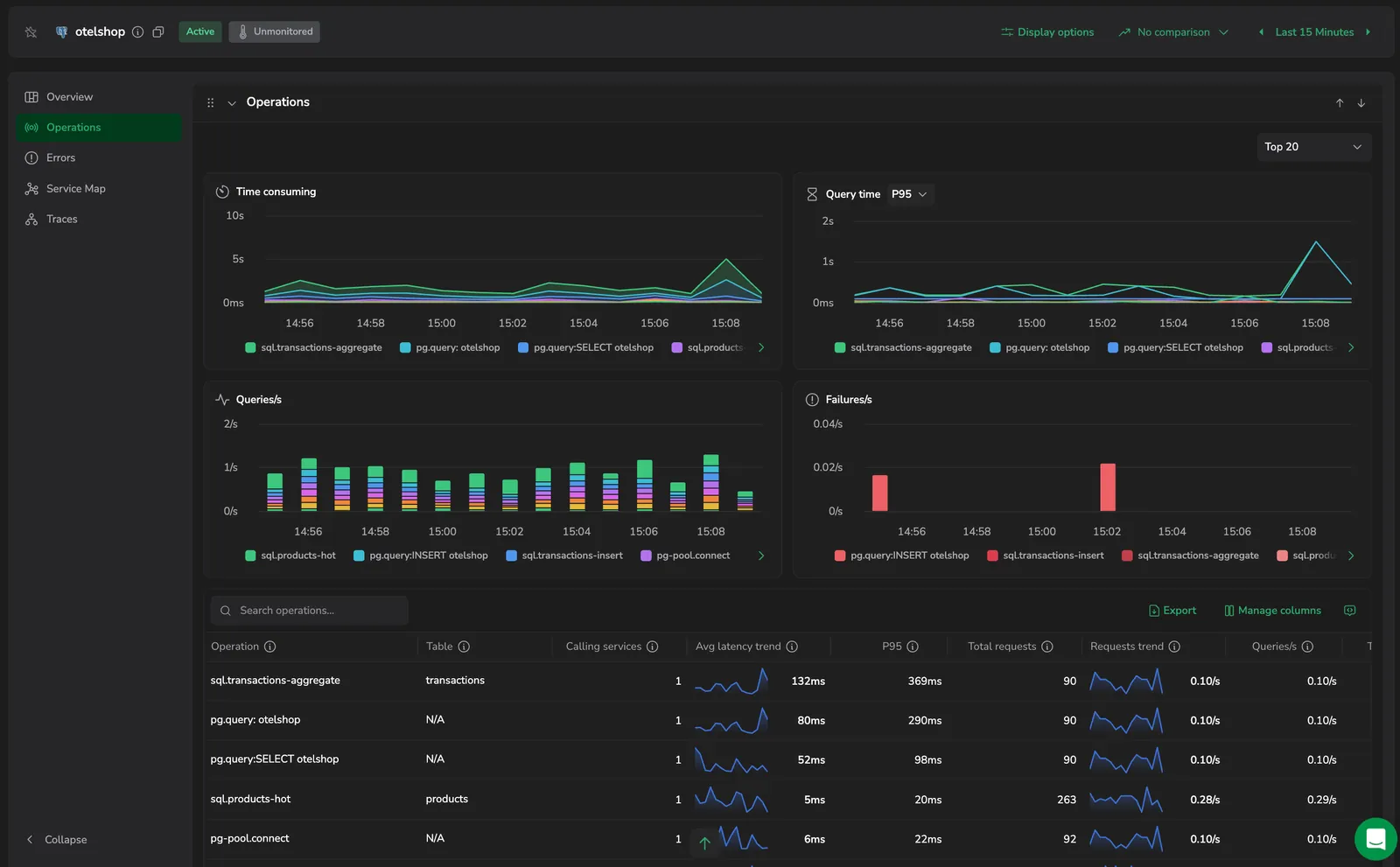This screenshot has width=1400, height=867.
Task: Grab the Operations section drag handle
Action: coord(210,102)
